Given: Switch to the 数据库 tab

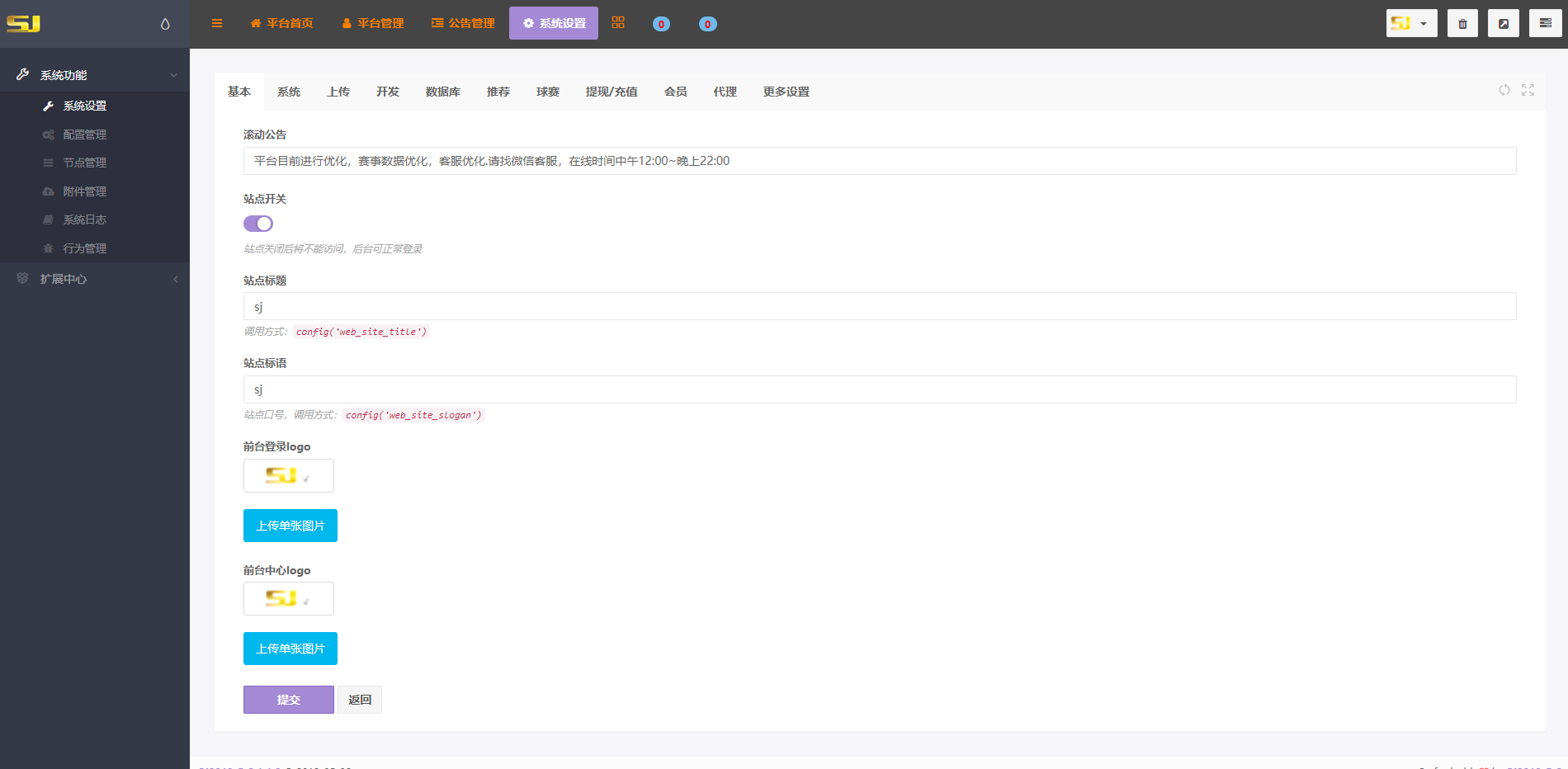Looking at the screenshot, I should (x=442, y=92).
